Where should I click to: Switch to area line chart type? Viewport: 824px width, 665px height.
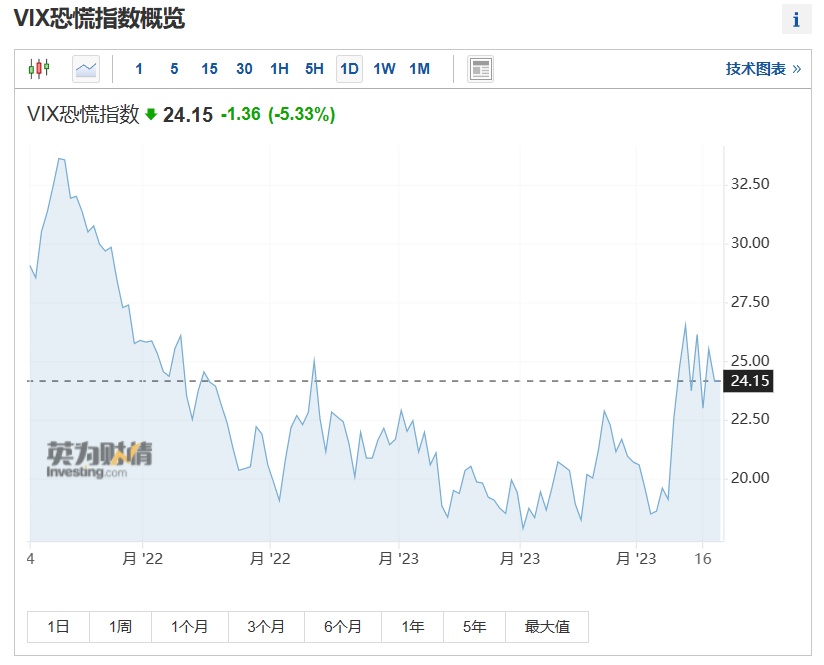(x=86, y=68)
